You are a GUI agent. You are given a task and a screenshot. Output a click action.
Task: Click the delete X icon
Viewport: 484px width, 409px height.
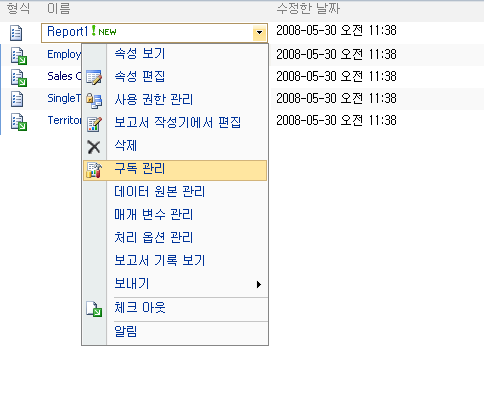point(94,147)
